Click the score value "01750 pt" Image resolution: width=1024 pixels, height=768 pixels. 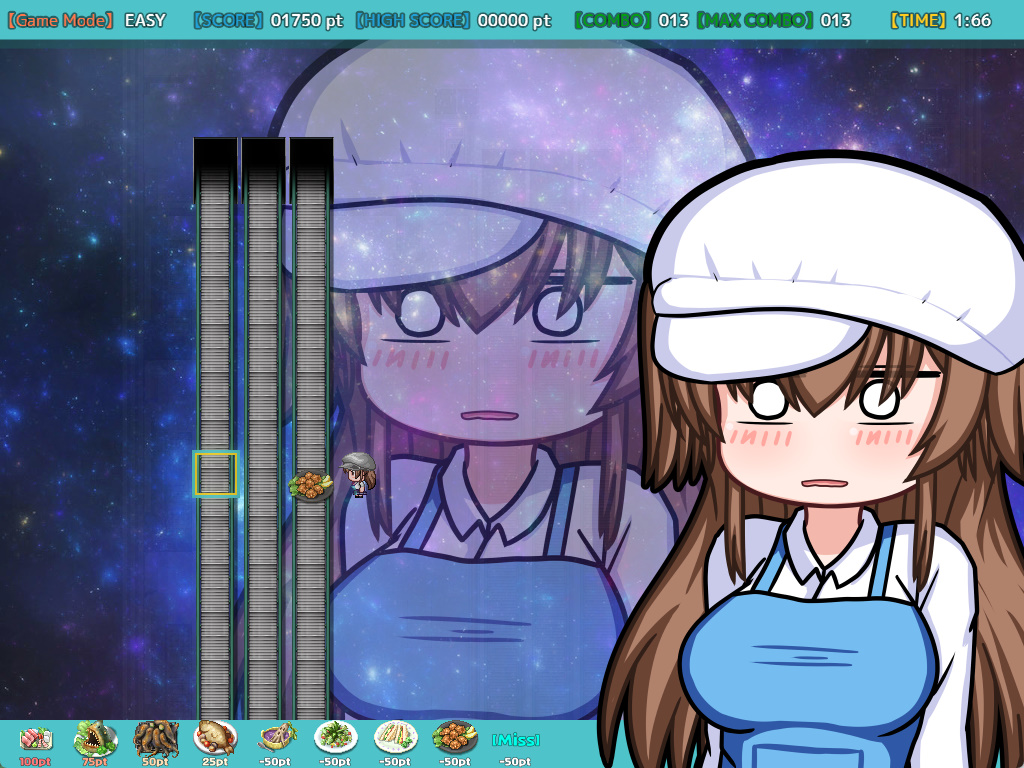point(306,20)
